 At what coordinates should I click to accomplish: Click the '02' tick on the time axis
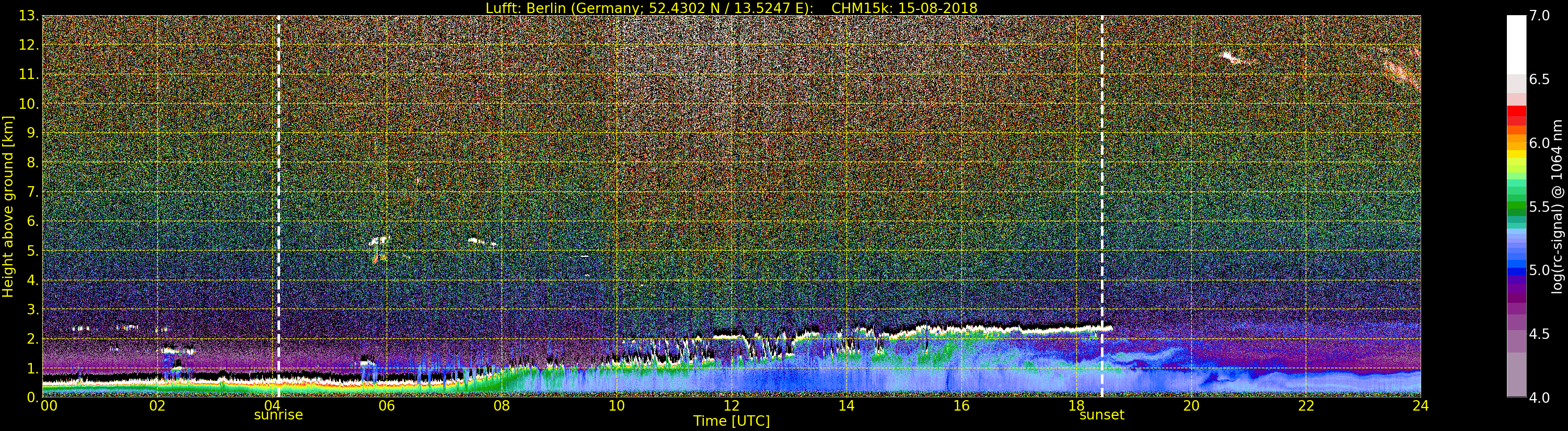tap(157, 406)
